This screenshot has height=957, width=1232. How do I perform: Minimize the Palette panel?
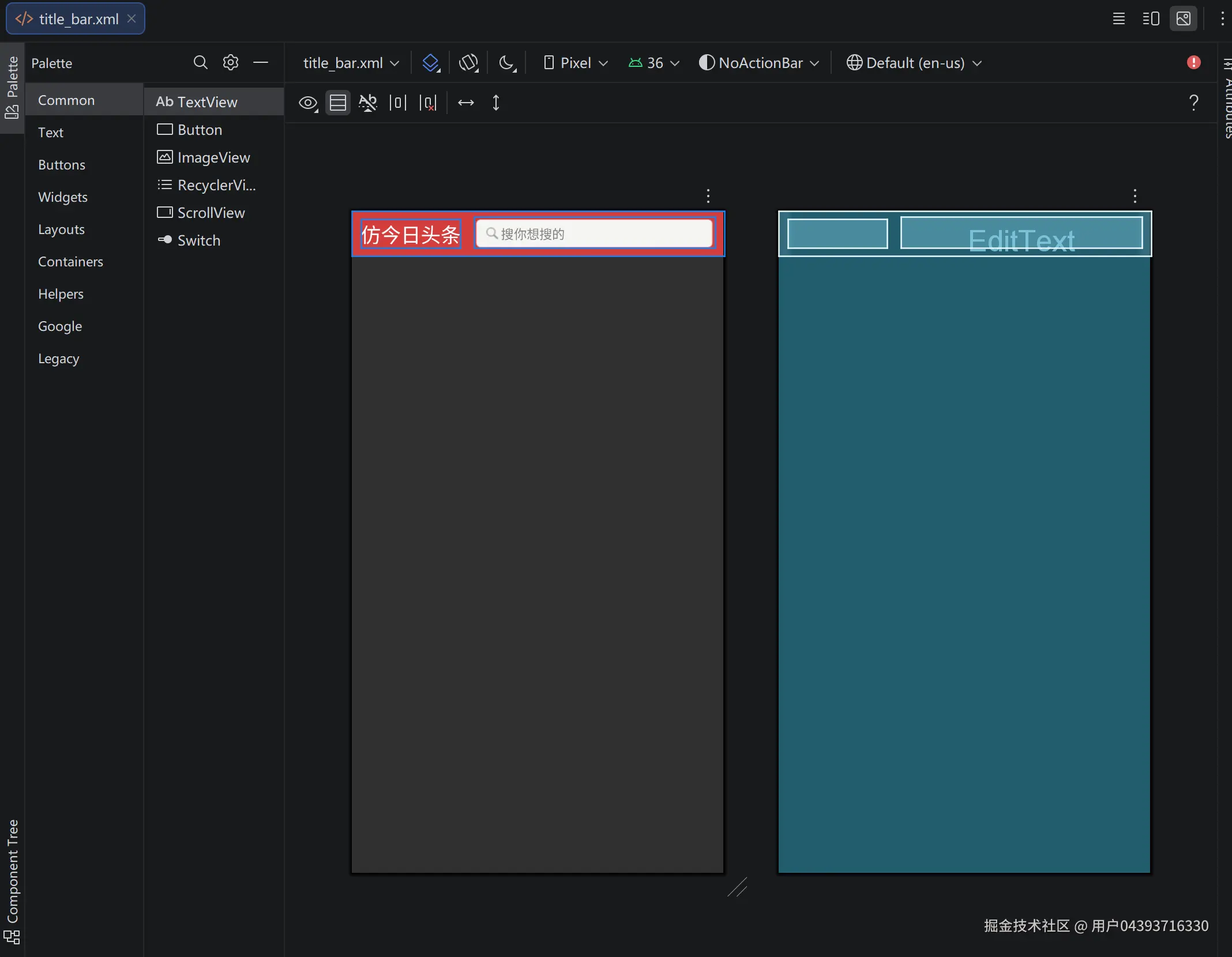point(261,62)
